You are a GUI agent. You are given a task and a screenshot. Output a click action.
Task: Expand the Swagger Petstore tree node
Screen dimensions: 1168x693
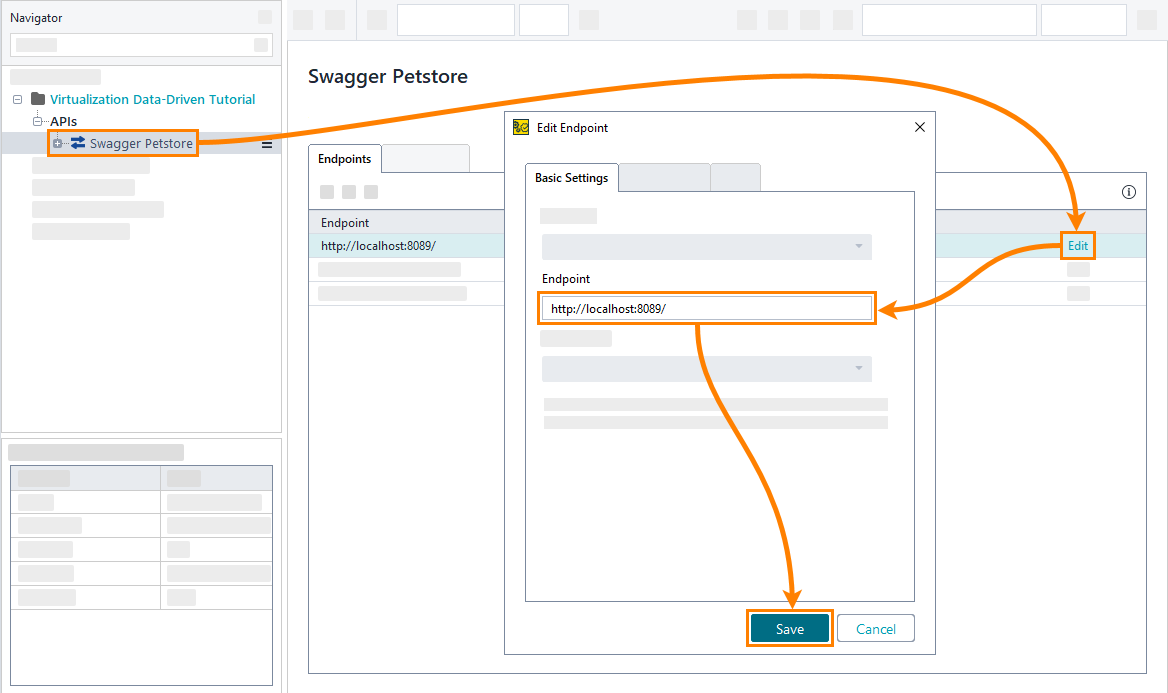pyautogui.click(x=57, y=143)
